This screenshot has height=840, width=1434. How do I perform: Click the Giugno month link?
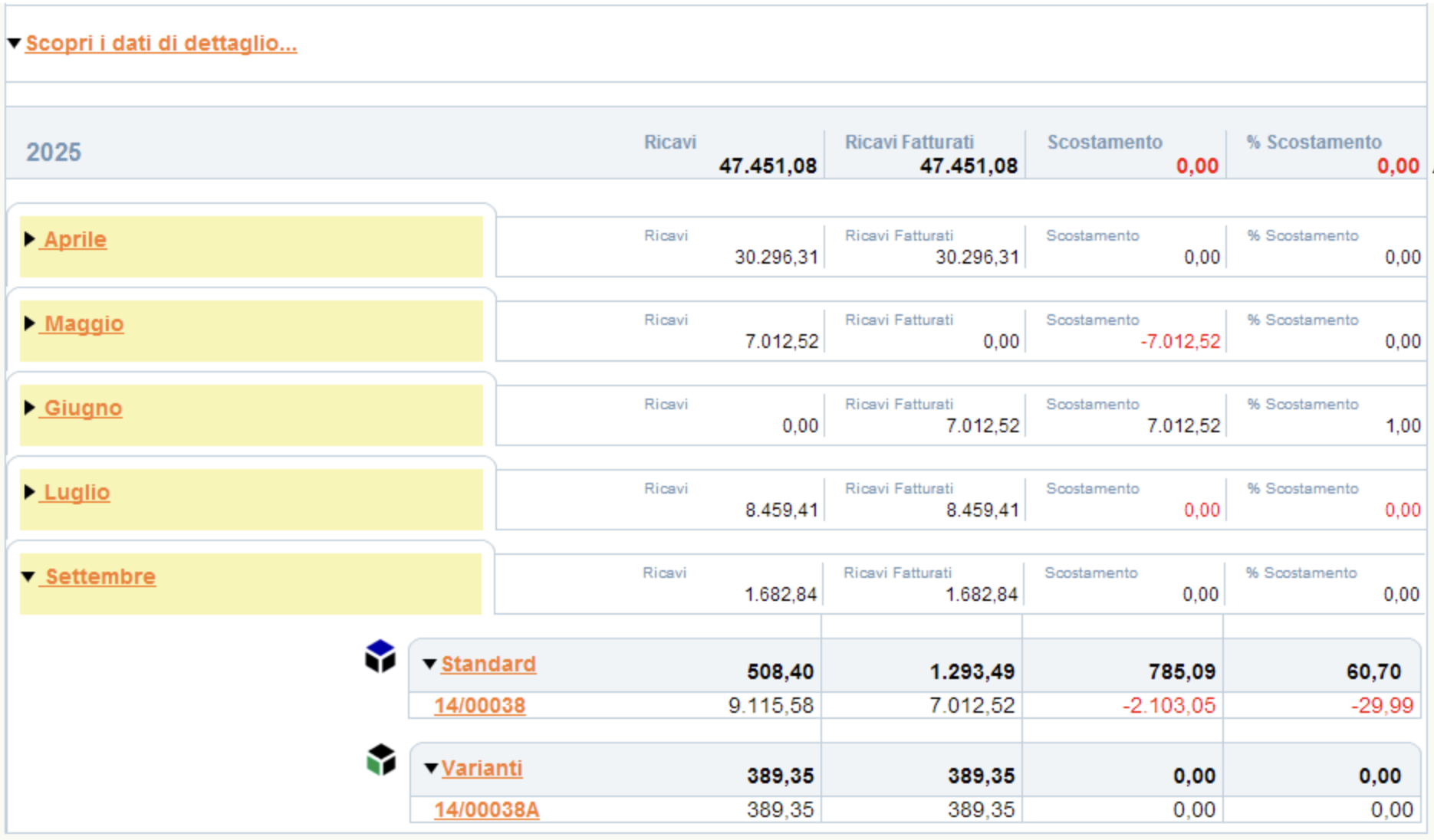click(83, 408)
